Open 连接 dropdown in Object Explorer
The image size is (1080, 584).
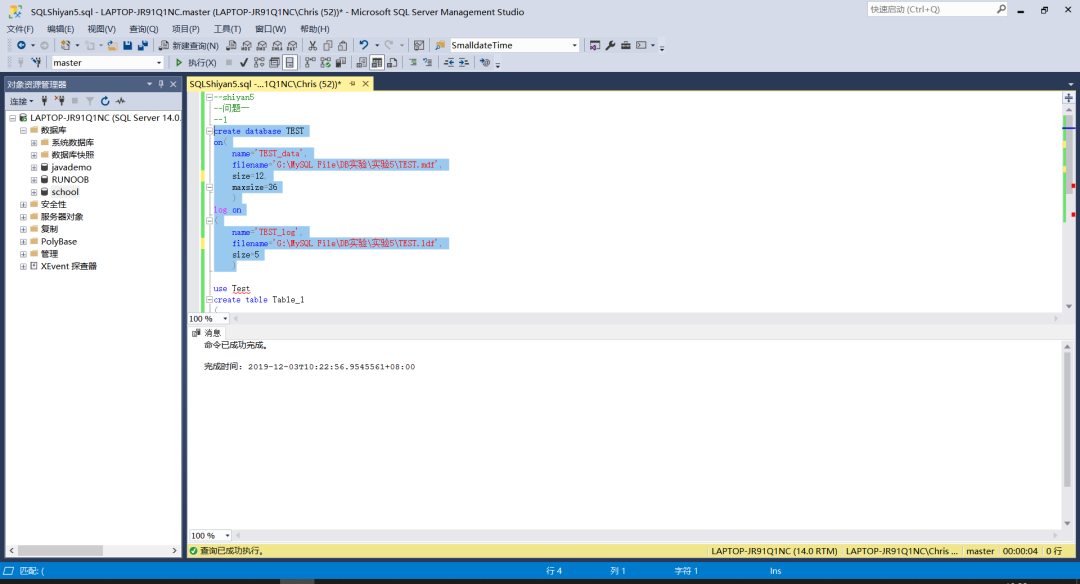click(x=21, y=101)
